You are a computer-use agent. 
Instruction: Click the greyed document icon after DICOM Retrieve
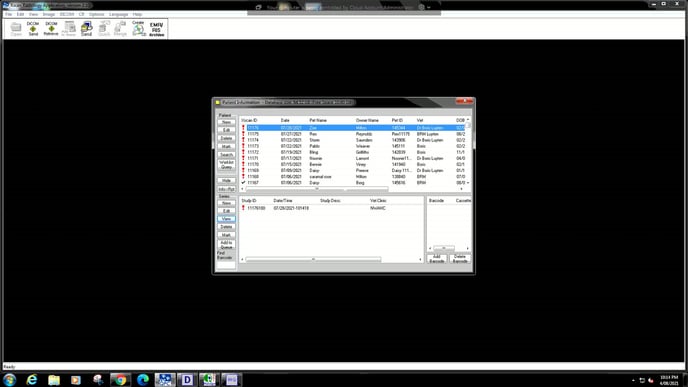(69, 29)
